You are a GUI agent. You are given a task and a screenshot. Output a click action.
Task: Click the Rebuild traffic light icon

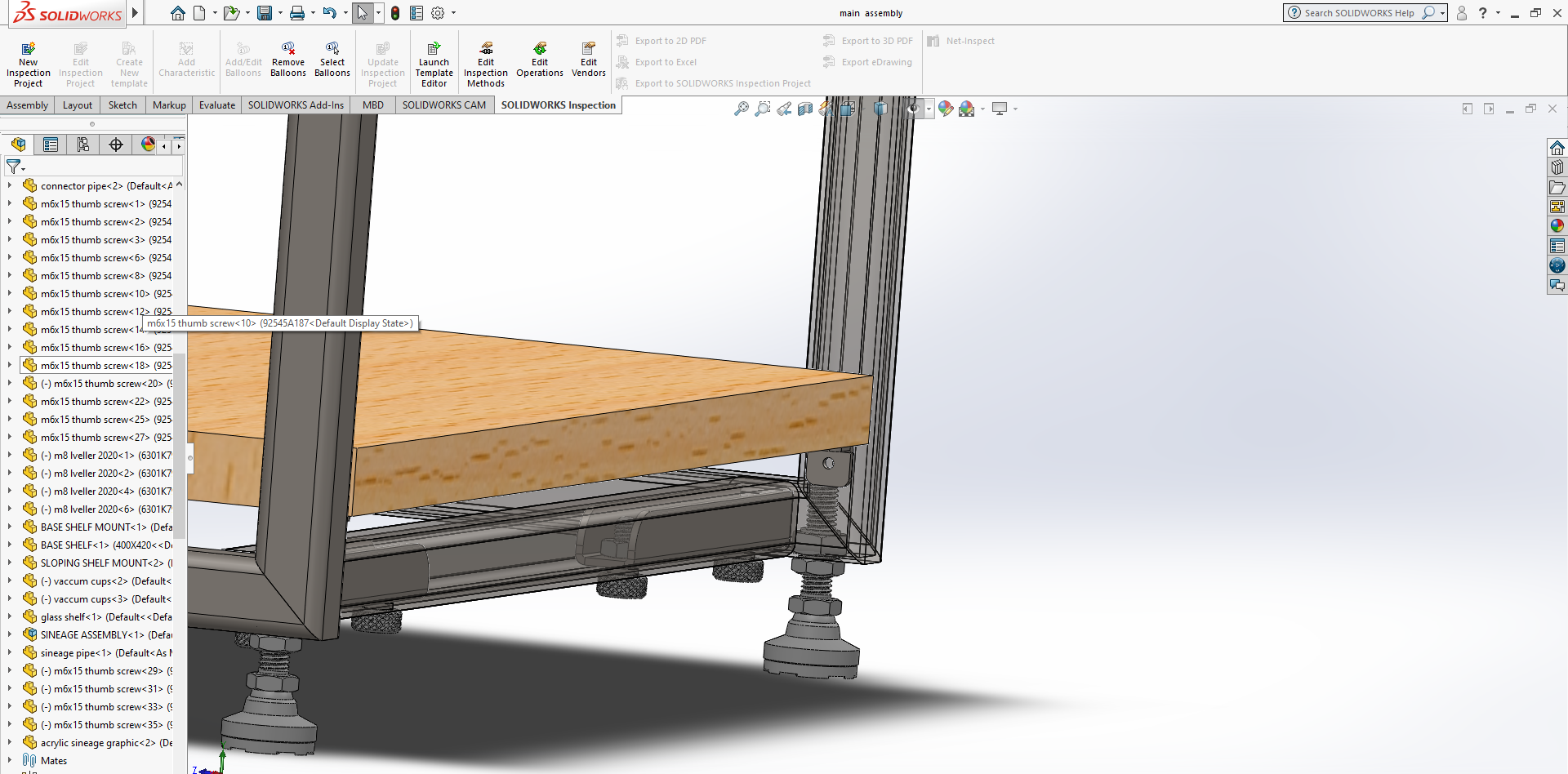pos(395,13)
